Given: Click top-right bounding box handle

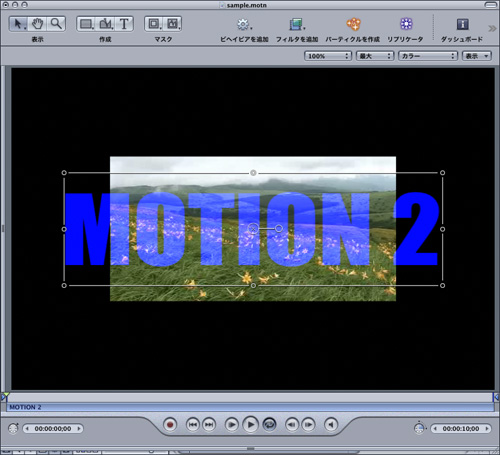Looking at the screenshot, I should [x=442, y=173].
